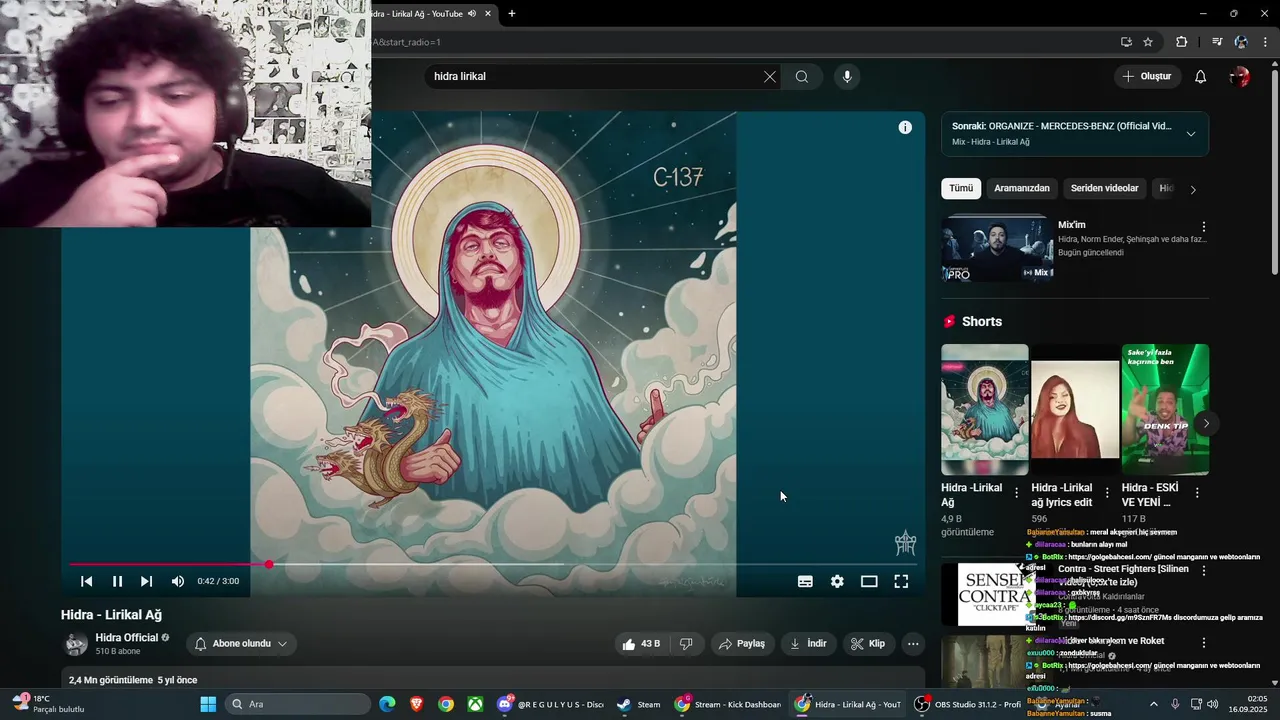Image resolution: width=1280 pixels, height=720 pixels.
Task: Open options for lyrics edit short
Action: pos(1107,493)
